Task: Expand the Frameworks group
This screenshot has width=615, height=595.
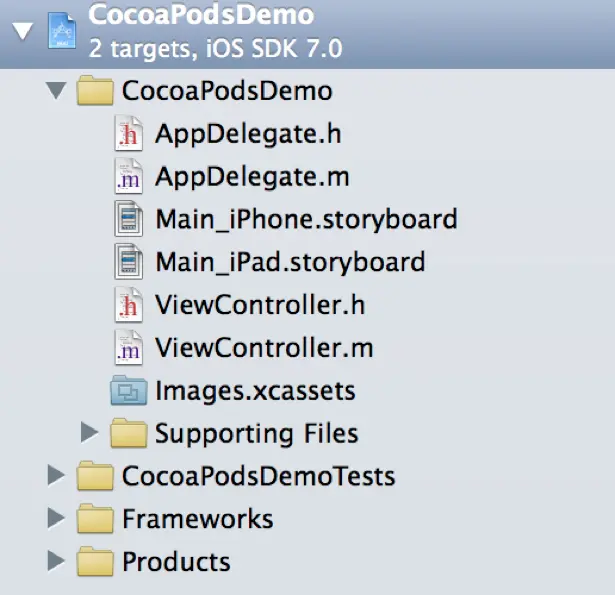Action: click(56, 519)
